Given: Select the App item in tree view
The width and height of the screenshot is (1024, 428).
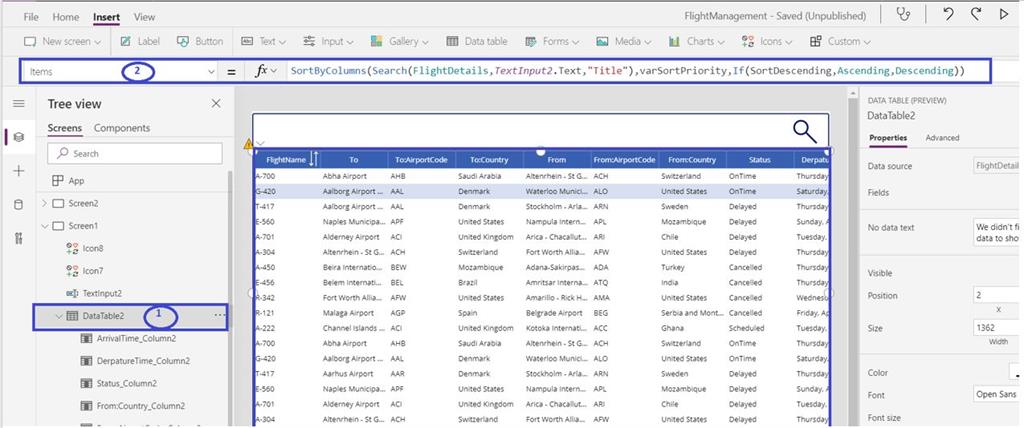Looking at the screenshot, I should pos(68,180).
